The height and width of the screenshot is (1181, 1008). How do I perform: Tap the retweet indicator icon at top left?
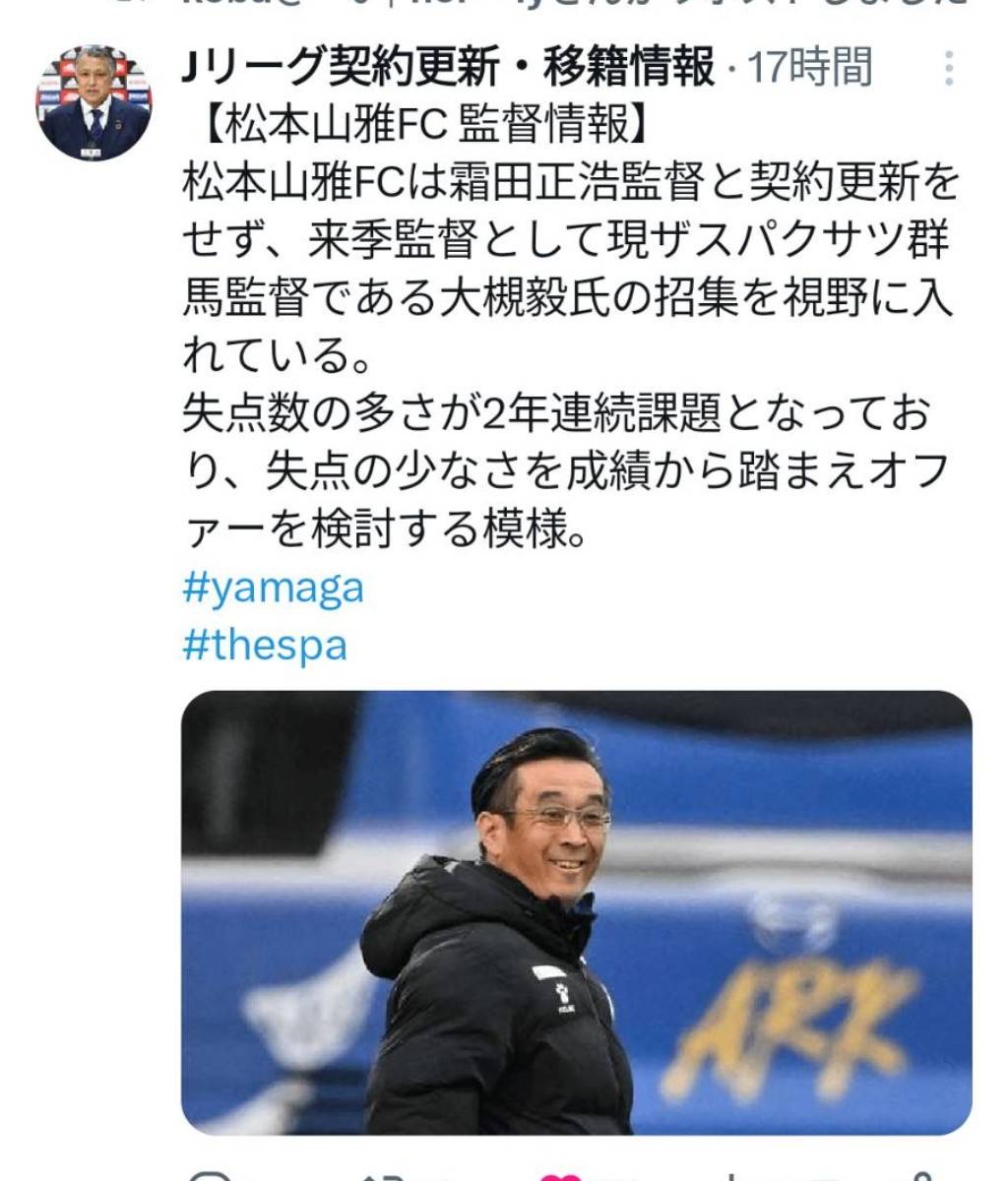(x=126, y=6)
